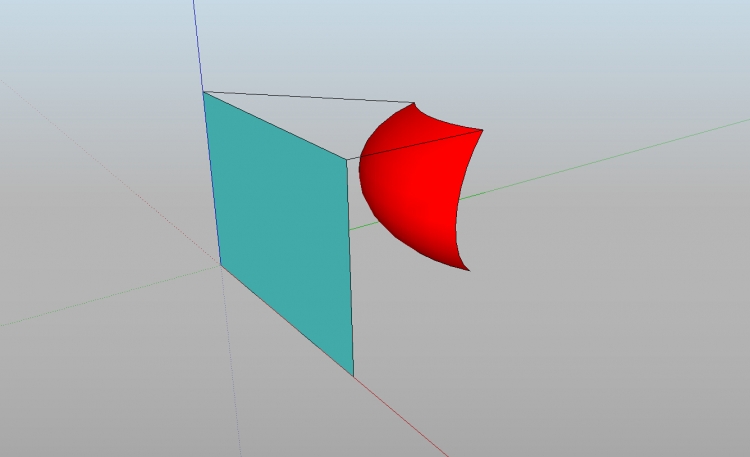Select the thin edge above teal face
Viewport: 750px width, 457px height.
310,97
